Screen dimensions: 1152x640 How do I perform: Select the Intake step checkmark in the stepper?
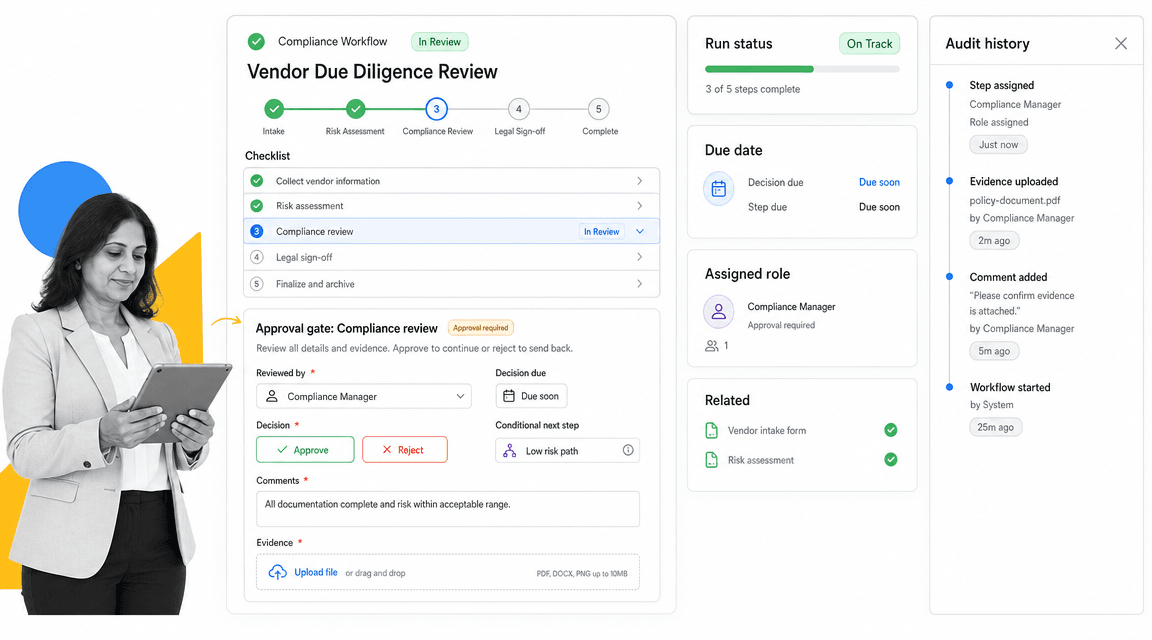coord(274,109)
